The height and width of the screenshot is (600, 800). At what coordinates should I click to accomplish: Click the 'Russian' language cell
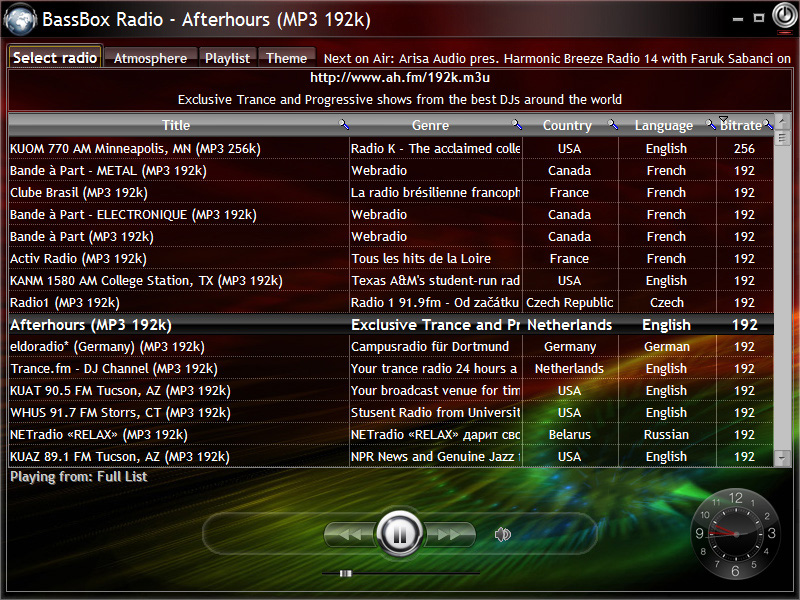(x=666, y=434)
